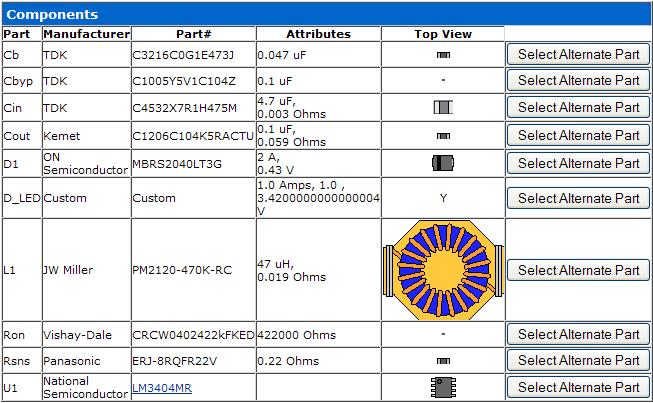This screenshot has height=403, width=653.
Task: Click the Manufacturer column header
Action: [x=87, y=34]
